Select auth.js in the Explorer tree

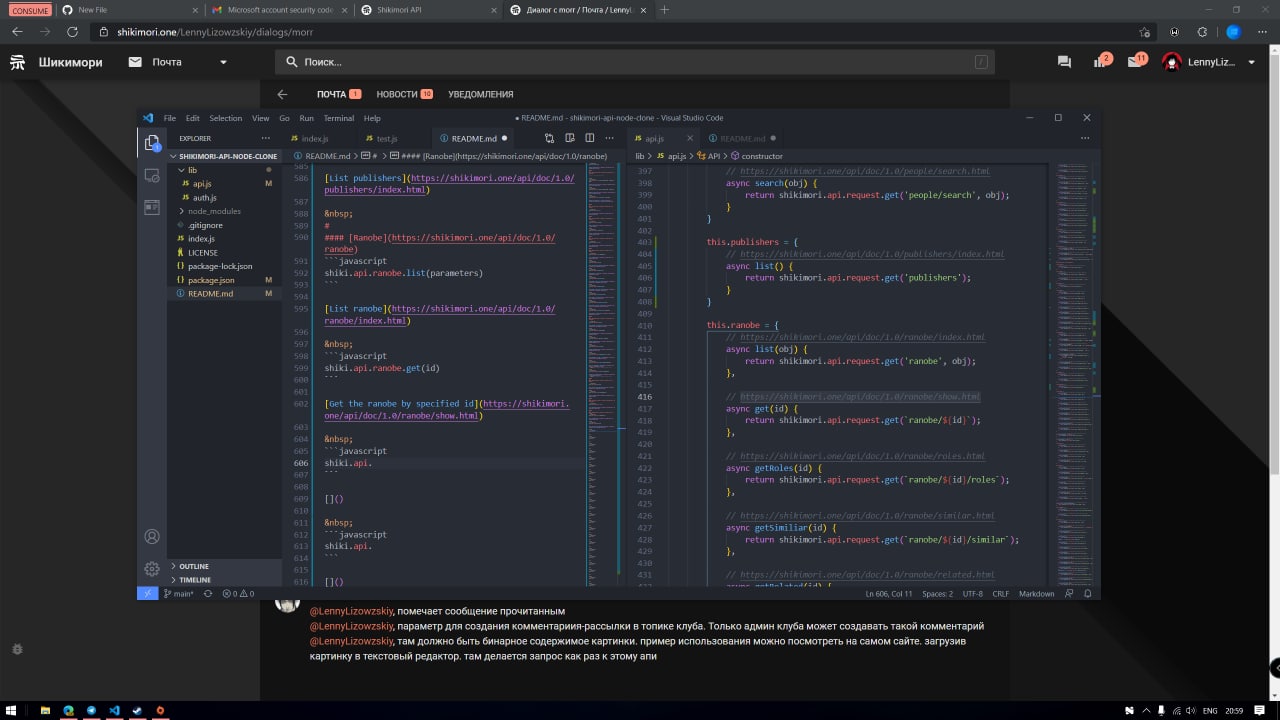pyautogui.click(x=224, y=198)
